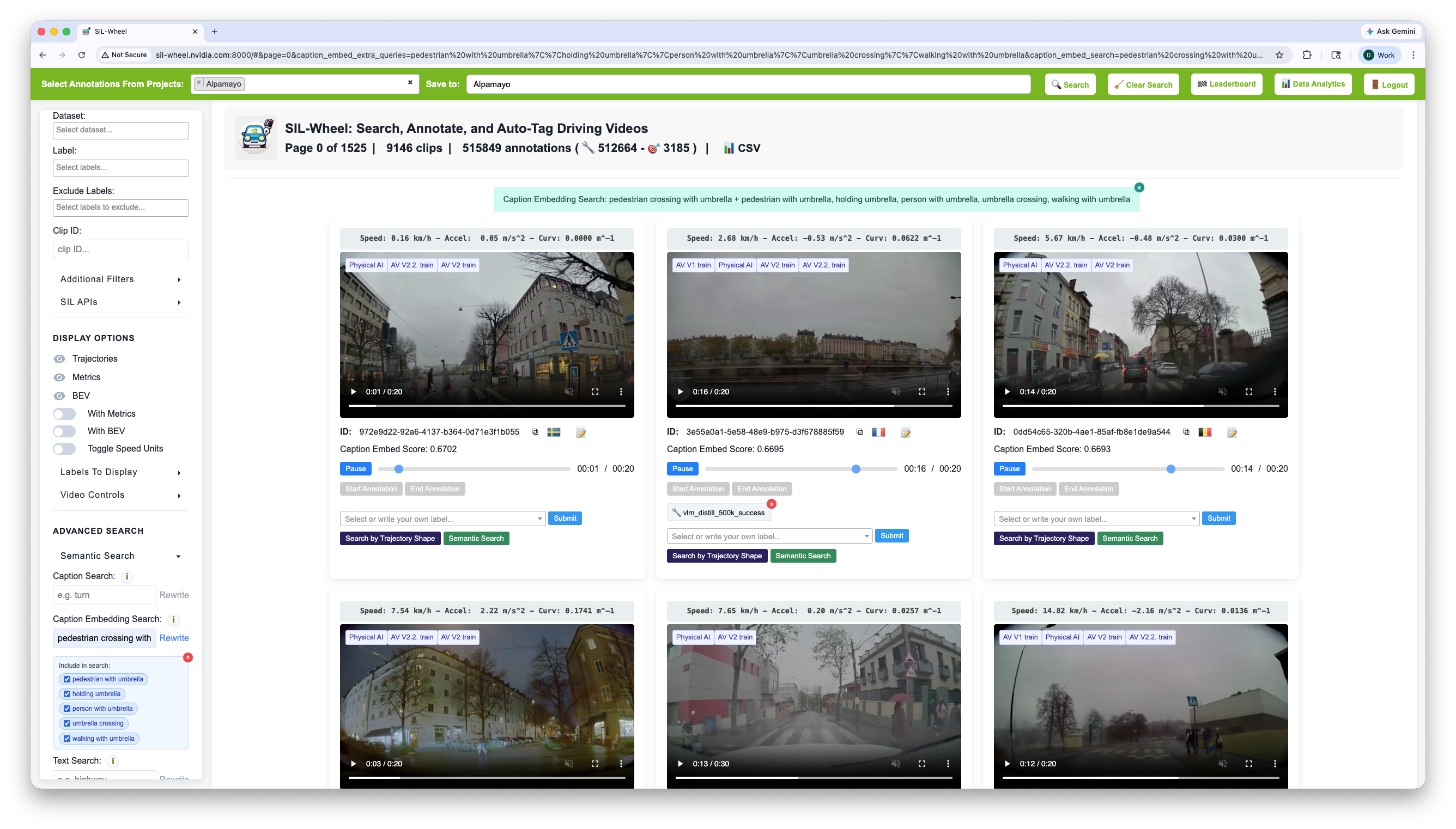Expand Video Controls

[x=121, y=495]
